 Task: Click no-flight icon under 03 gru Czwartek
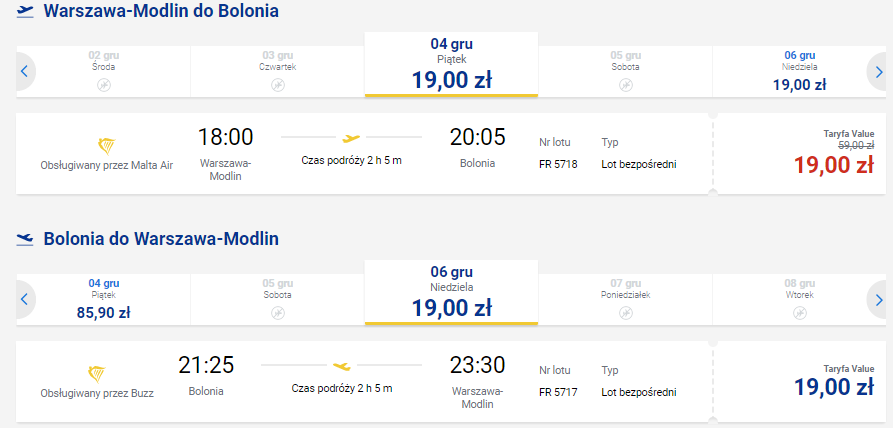tap(277, 85)
